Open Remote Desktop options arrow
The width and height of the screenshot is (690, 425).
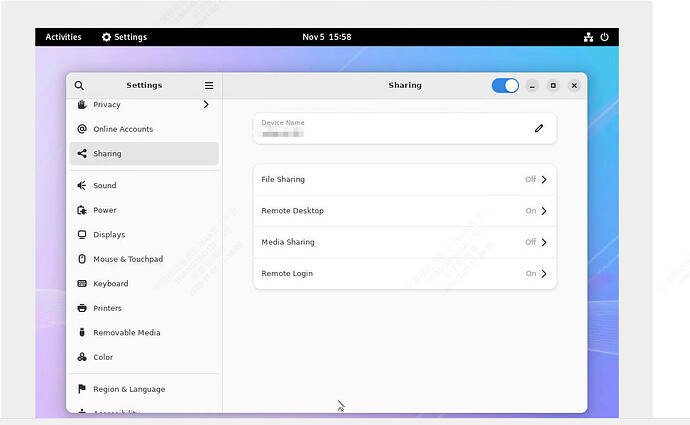(x=544, y=211)
